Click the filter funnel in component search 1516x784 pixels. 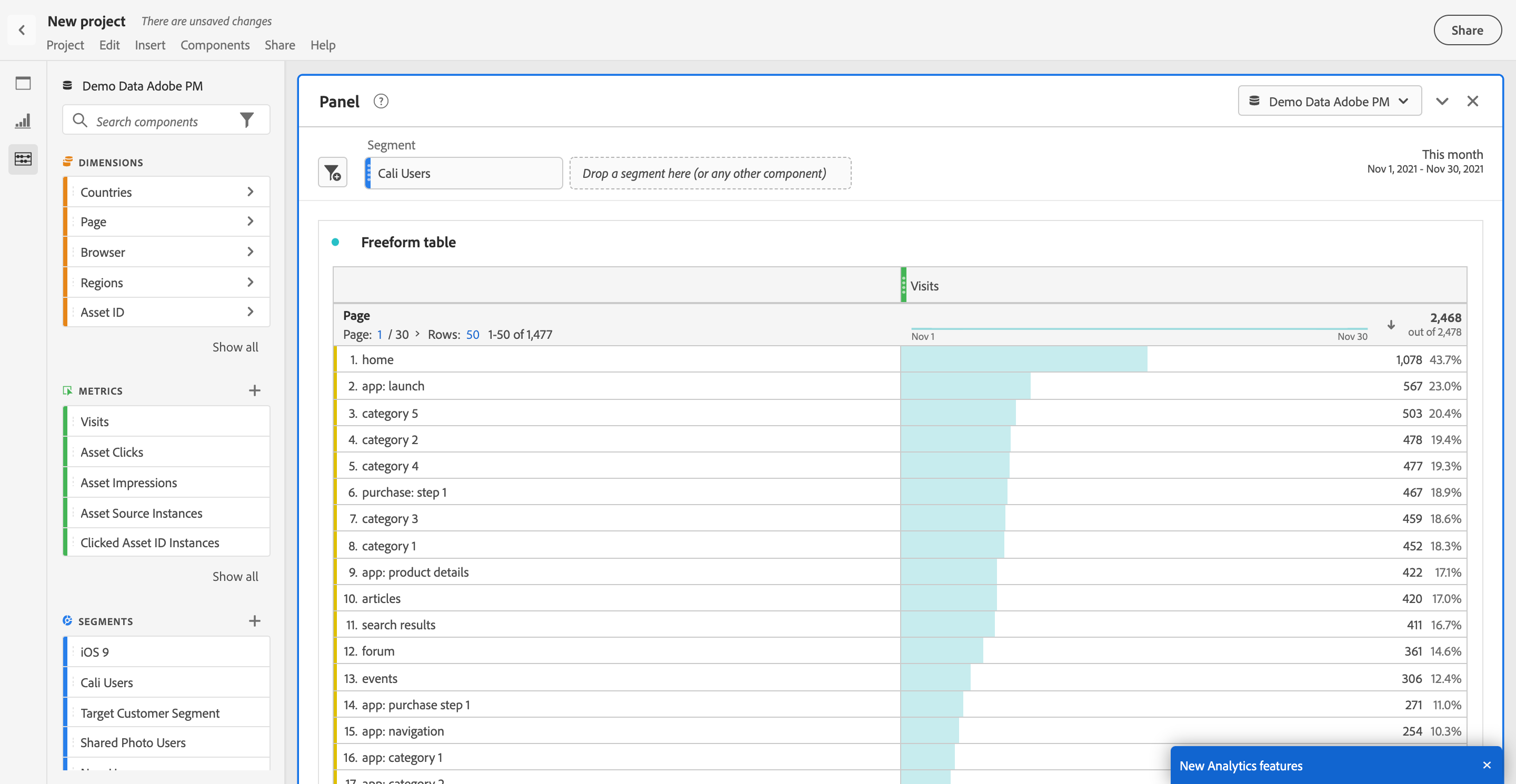click(x=246, y=120)
